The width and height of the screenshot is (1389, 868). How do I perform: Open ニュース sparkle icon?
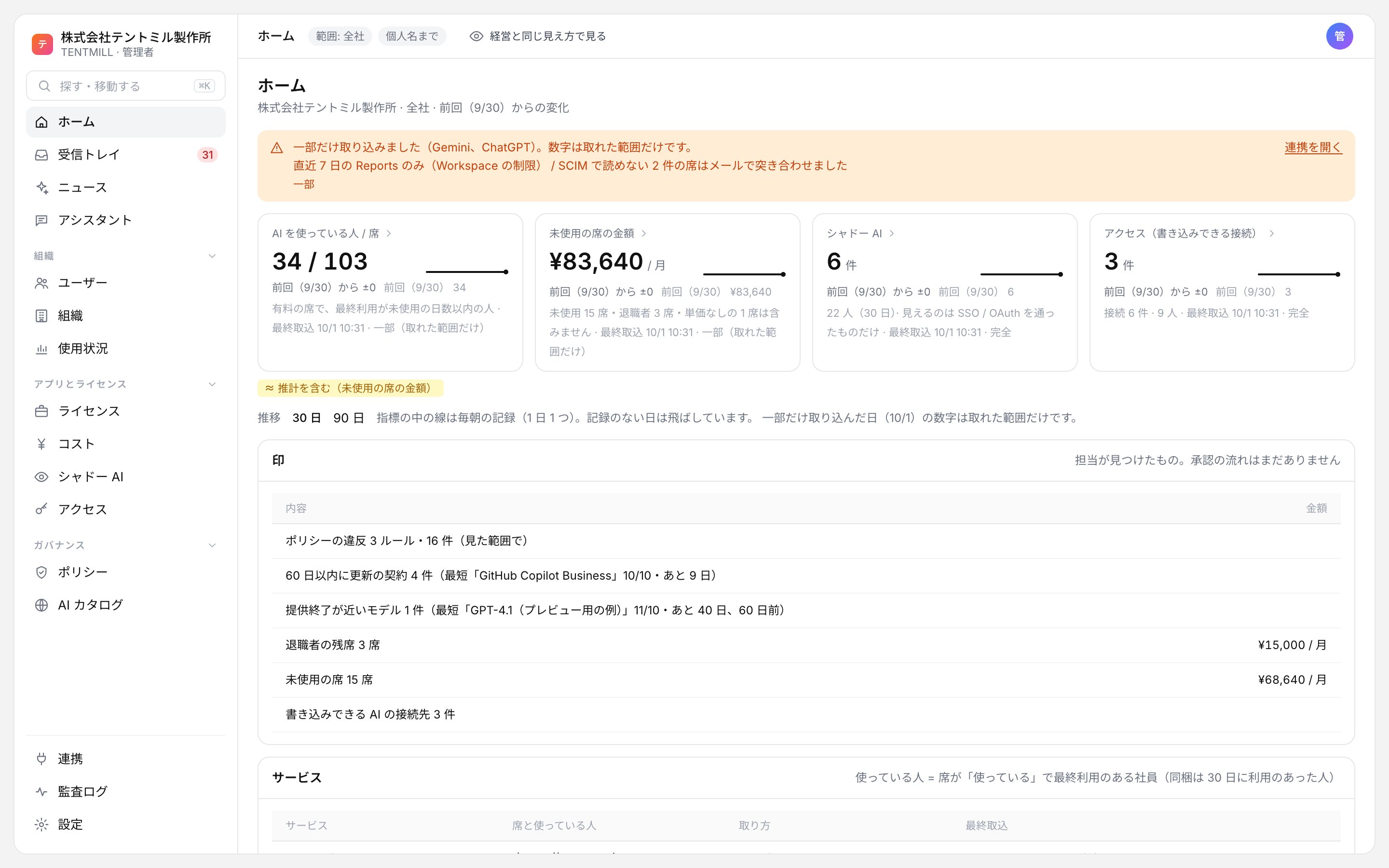[41, 187]
